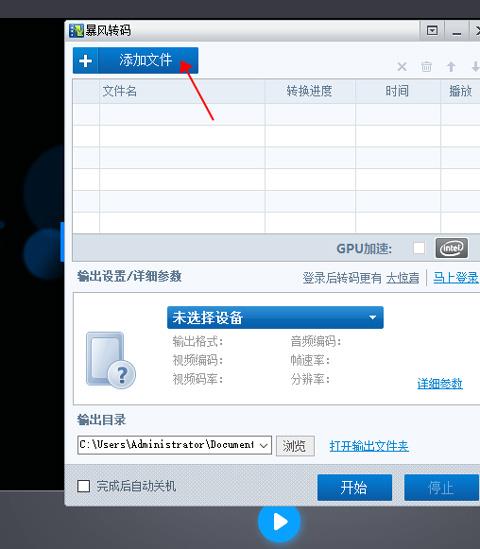This screenshot has height=549, width=480.
Task: Click the unknown device question-mark icon
Action: (x=111, y=360)
